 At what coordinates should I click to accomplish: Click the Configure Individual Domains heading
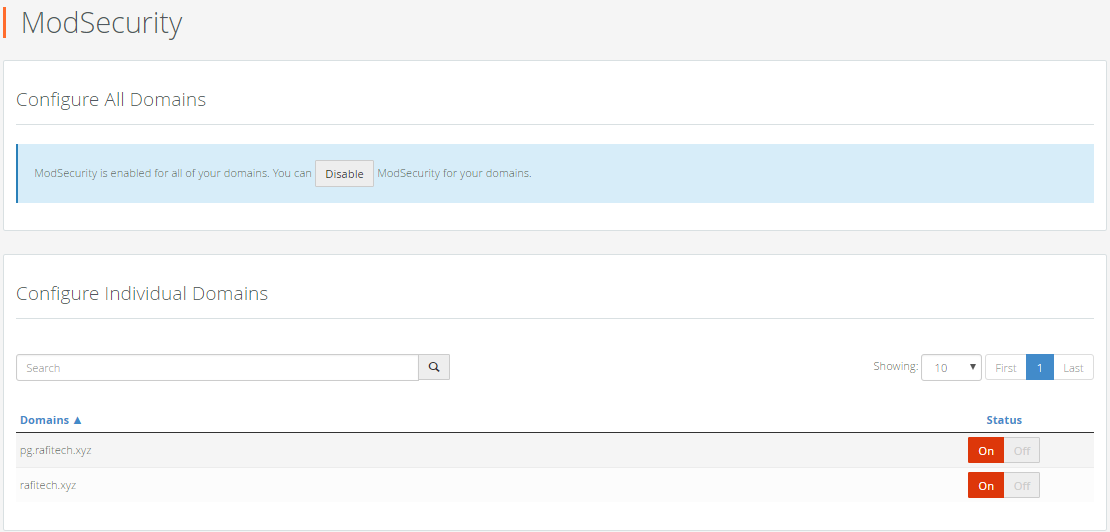click(x=142, y=294)
